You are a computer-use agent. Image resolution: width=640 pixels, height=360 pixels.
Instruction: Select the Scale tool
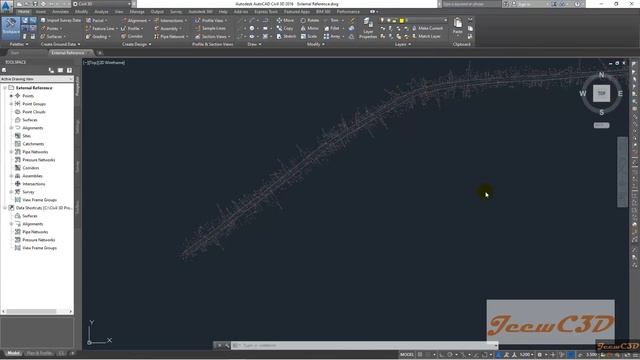[x=309, y=36]
